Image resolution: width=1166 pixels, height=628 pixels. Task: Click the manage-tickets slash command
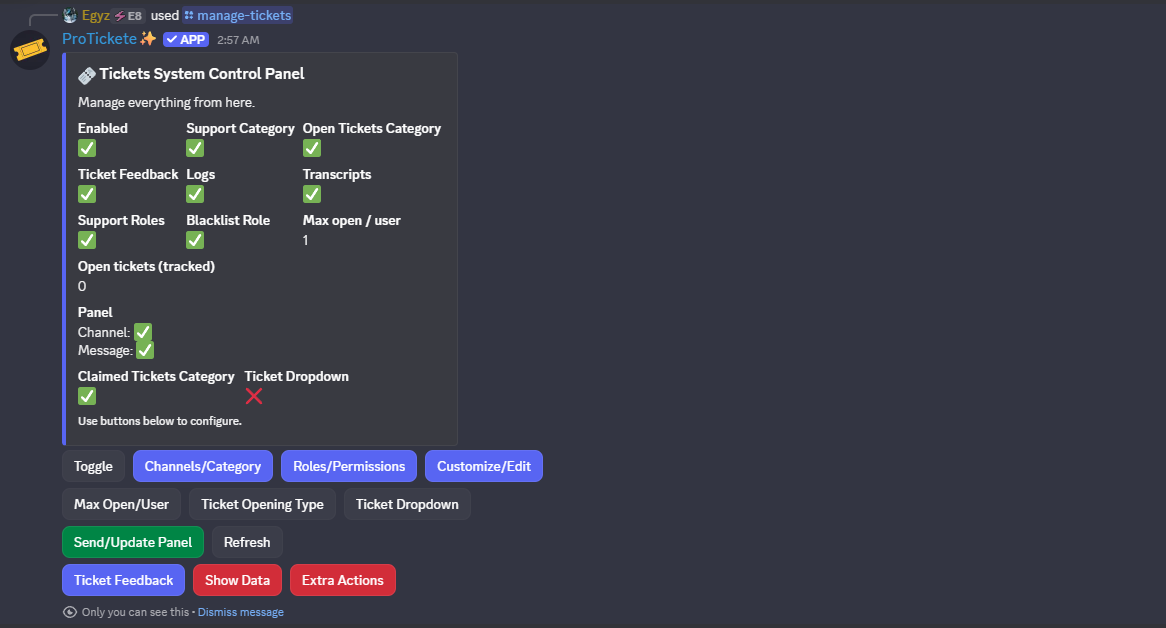[238, 15]
